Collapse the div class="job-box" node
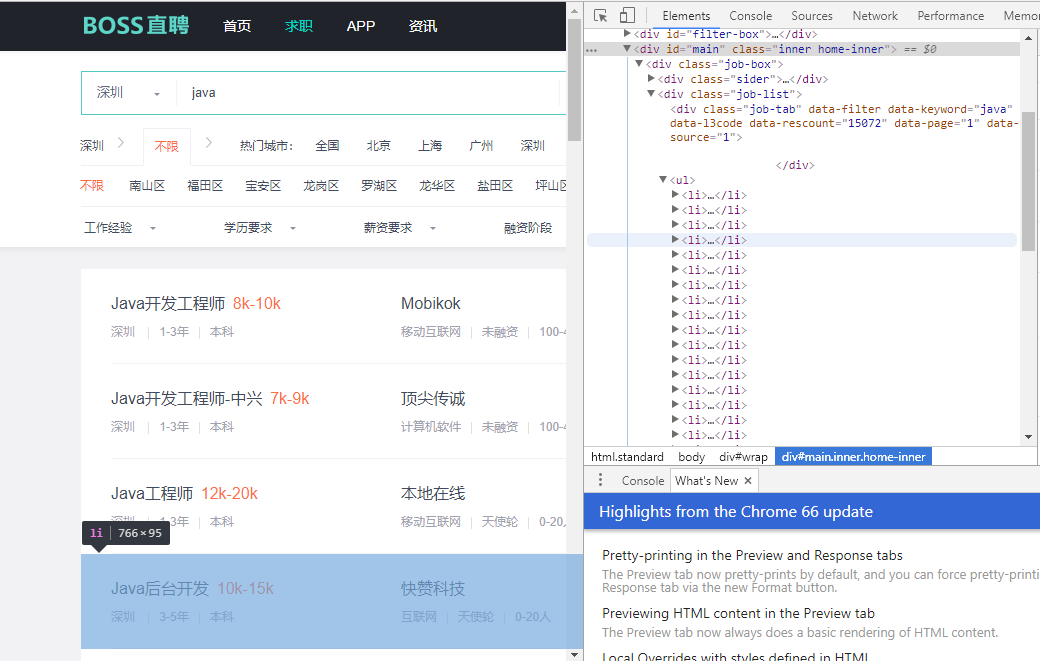The height and width of the screenshot is (661, 1040). [639, 64]
